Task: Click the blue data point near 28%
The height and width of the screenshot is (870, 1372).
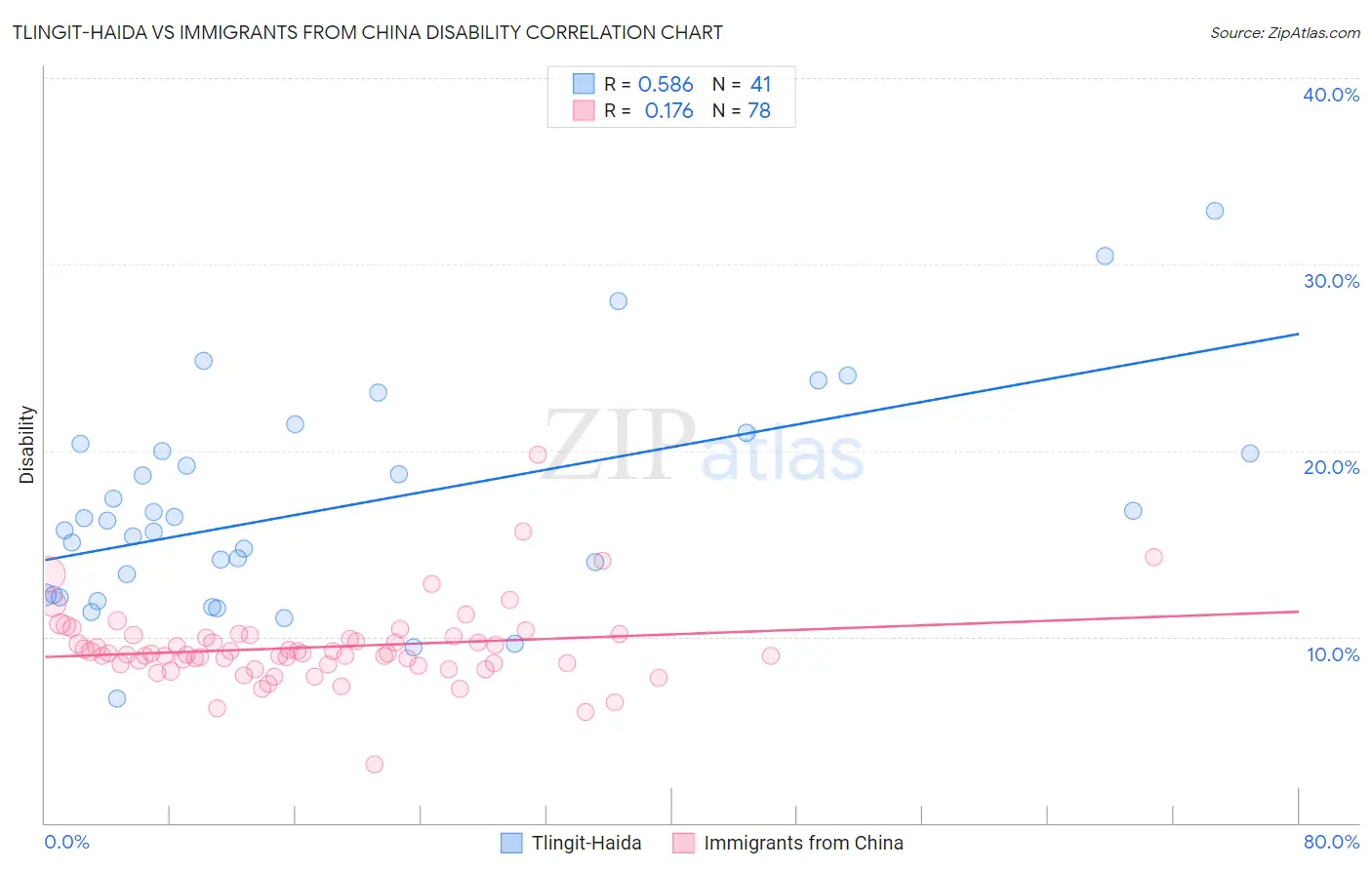Action: tap(618, 300)
